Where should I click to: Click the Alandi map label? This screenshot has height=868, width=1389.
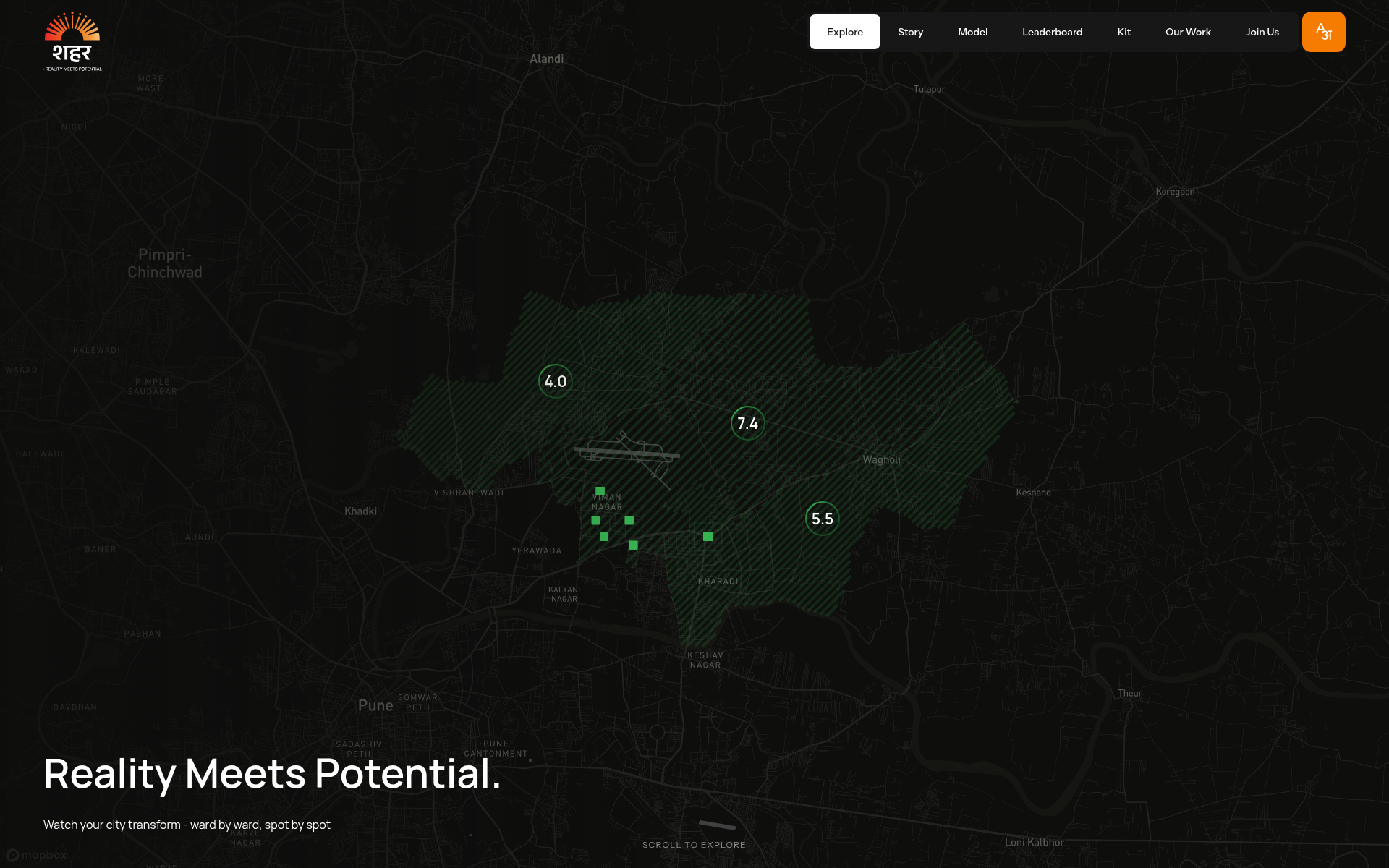(546, 59)
